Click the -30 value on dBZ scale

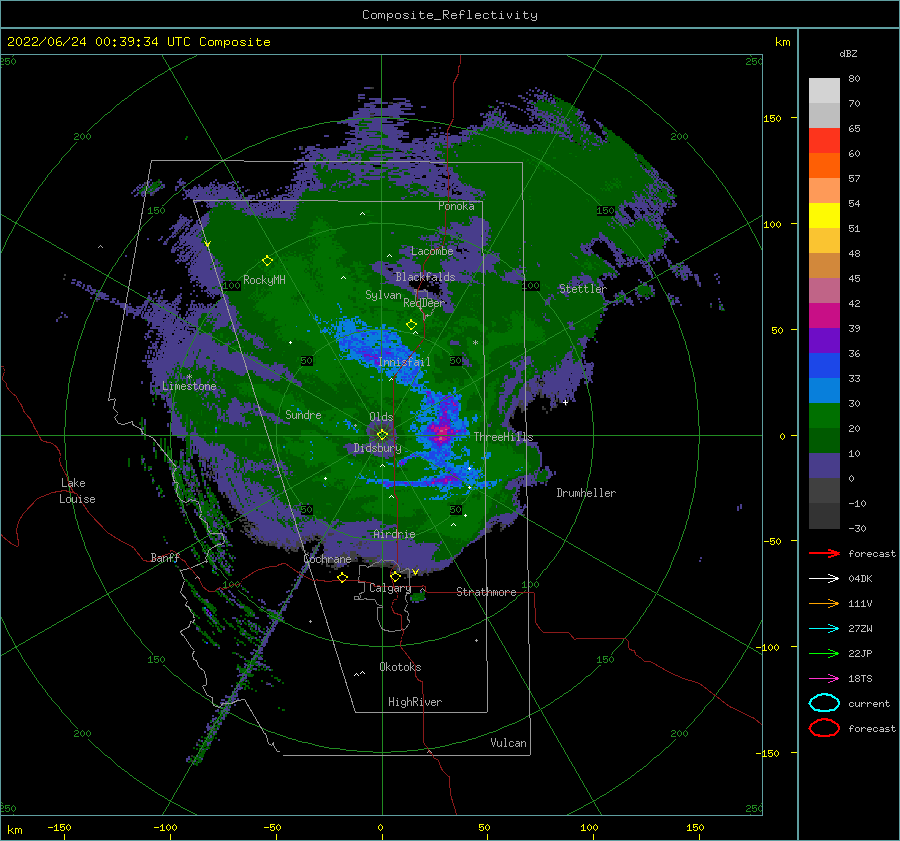click(x=857, y=528)
